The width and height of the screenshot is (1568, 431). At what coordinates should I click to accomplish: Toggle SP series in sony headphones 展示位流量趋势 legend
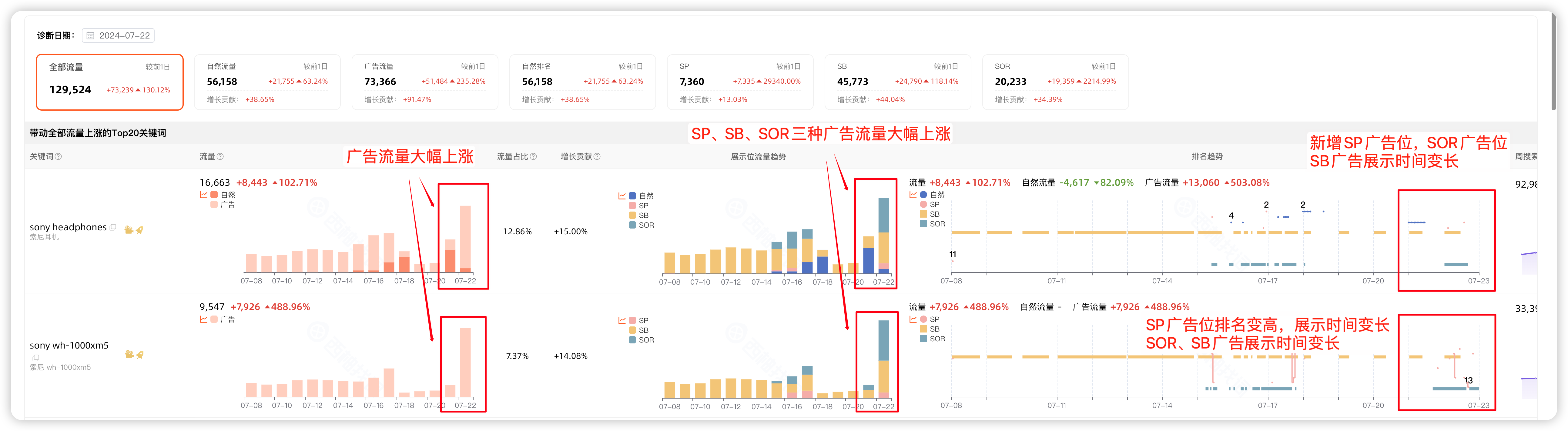(x=638, y=206)
